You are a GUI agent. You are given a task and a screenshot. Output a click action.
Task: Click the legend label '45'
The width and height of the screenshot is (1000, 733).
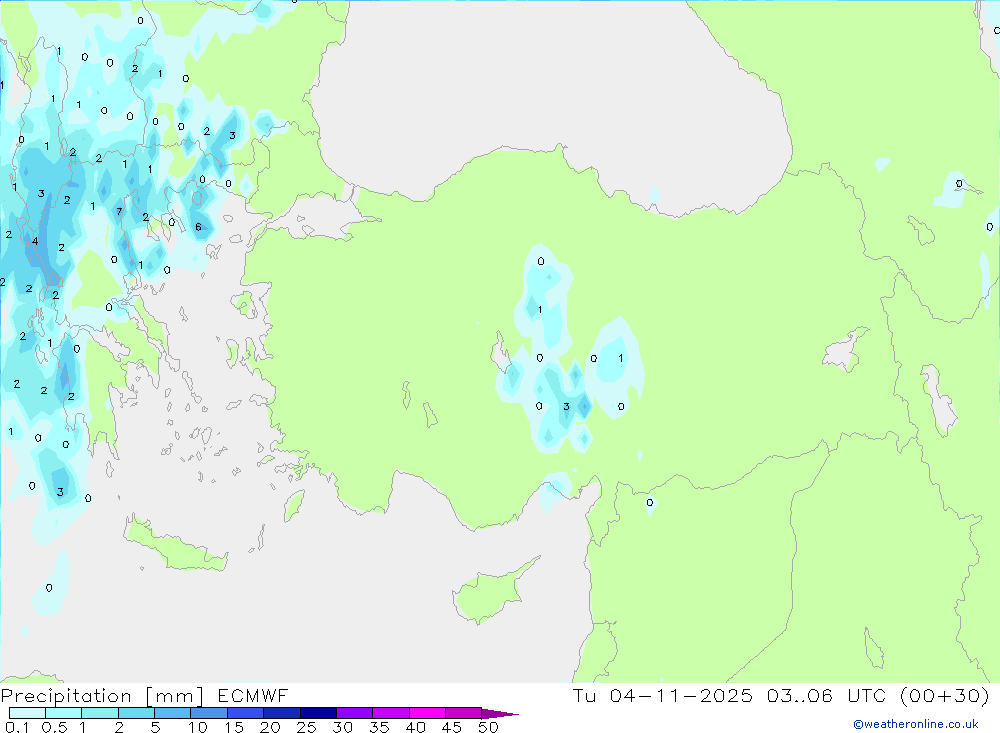pos(452,727)
